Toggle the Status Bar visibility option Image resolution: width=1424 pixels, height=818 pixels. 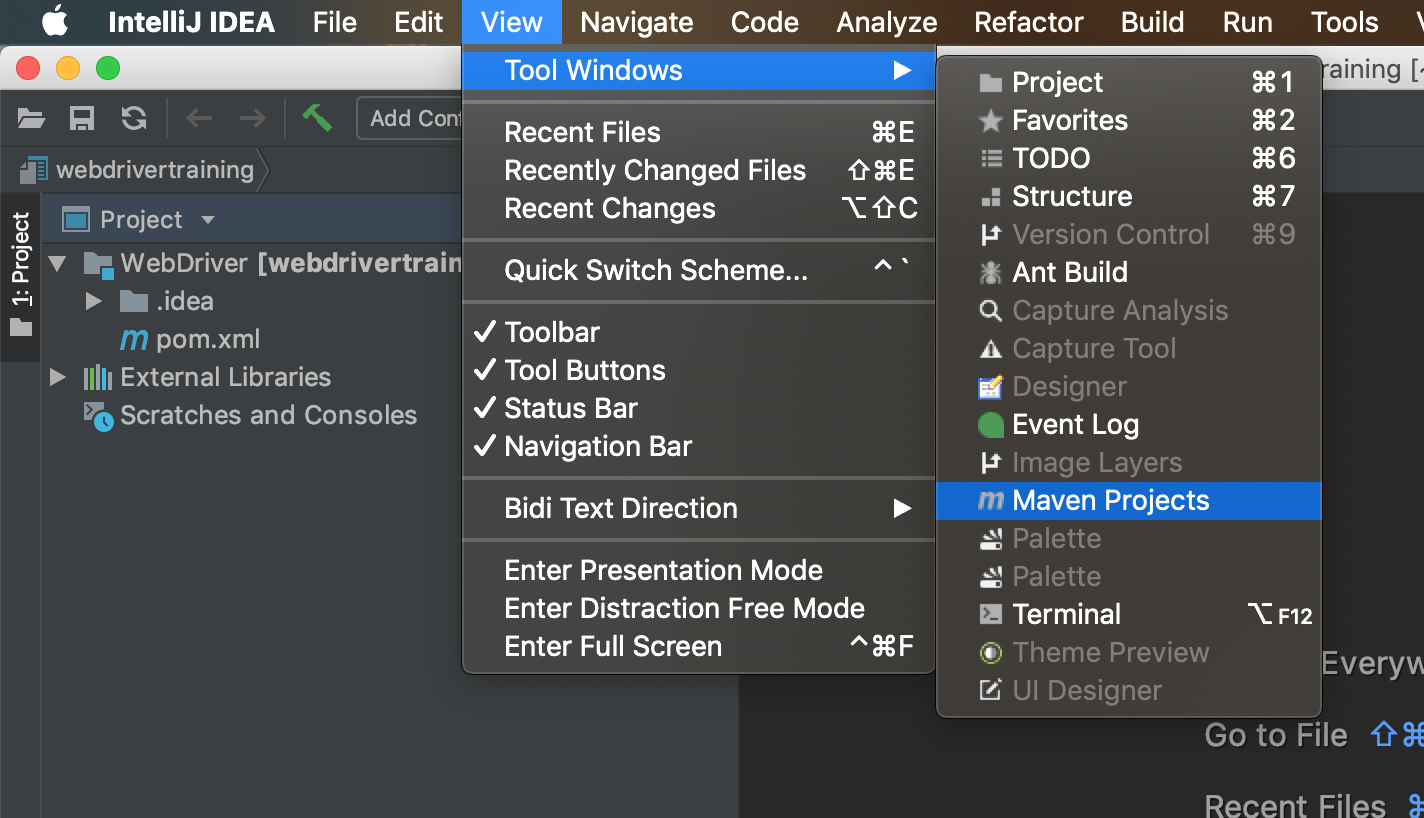coord(570,408)
